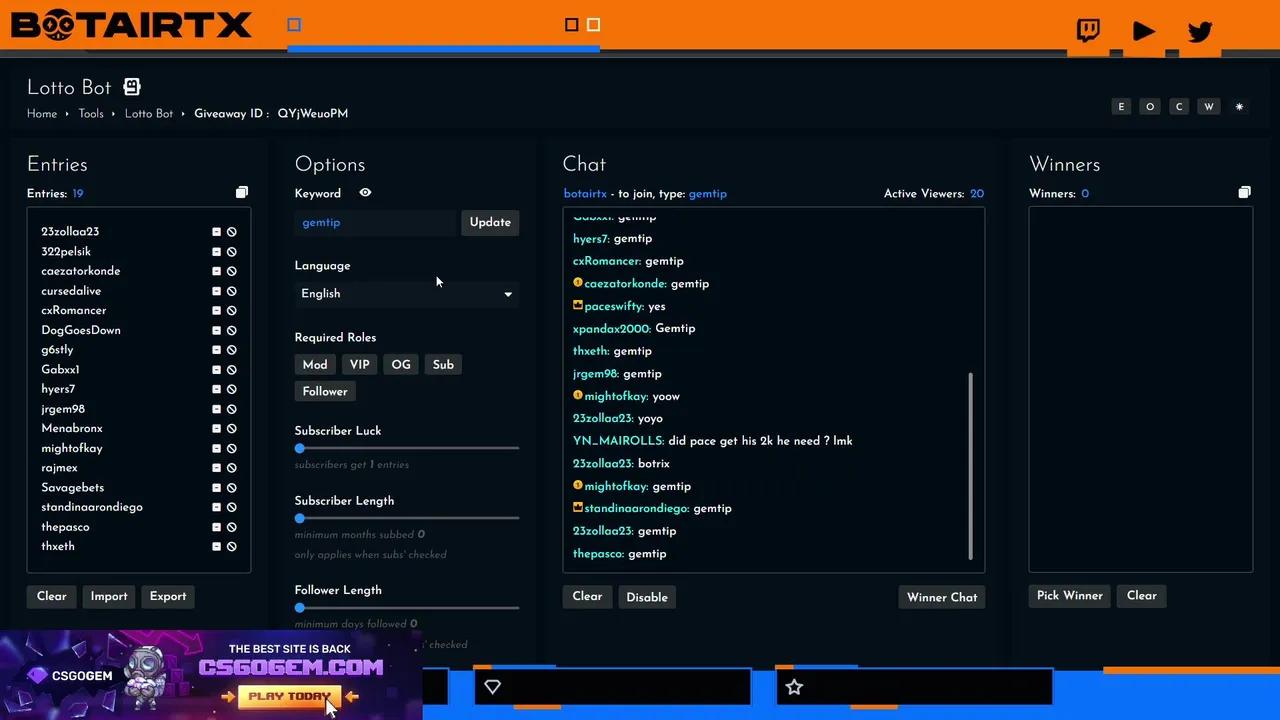
Task: Adjust the Subscriber Luck slider handle
Action: (x=300, y=449)
